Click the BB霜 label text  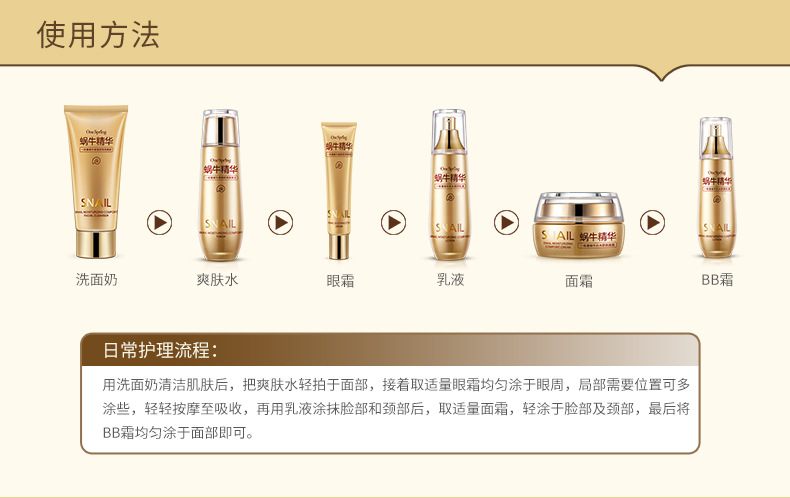click(717, 279)
